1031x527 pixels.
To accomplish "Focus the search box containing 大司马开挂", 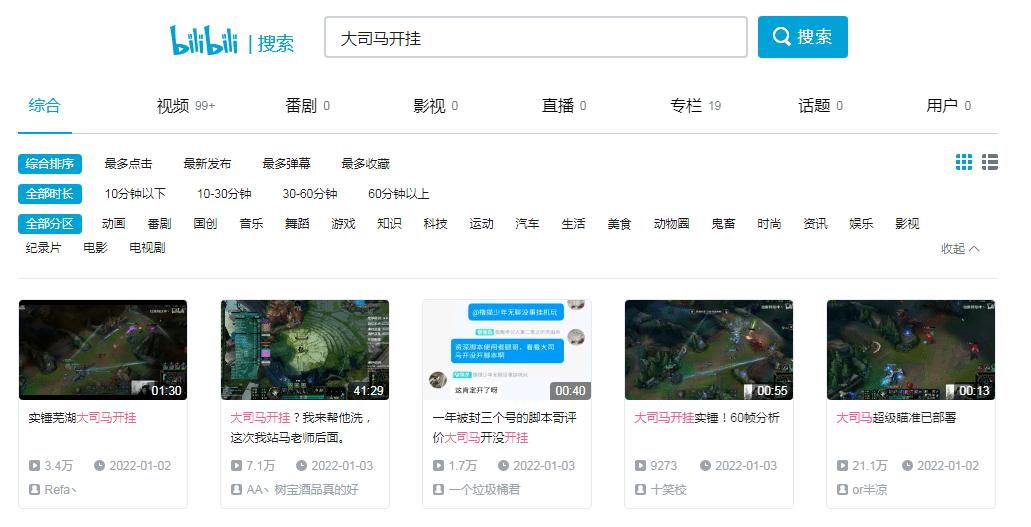I will coord(536,38).
